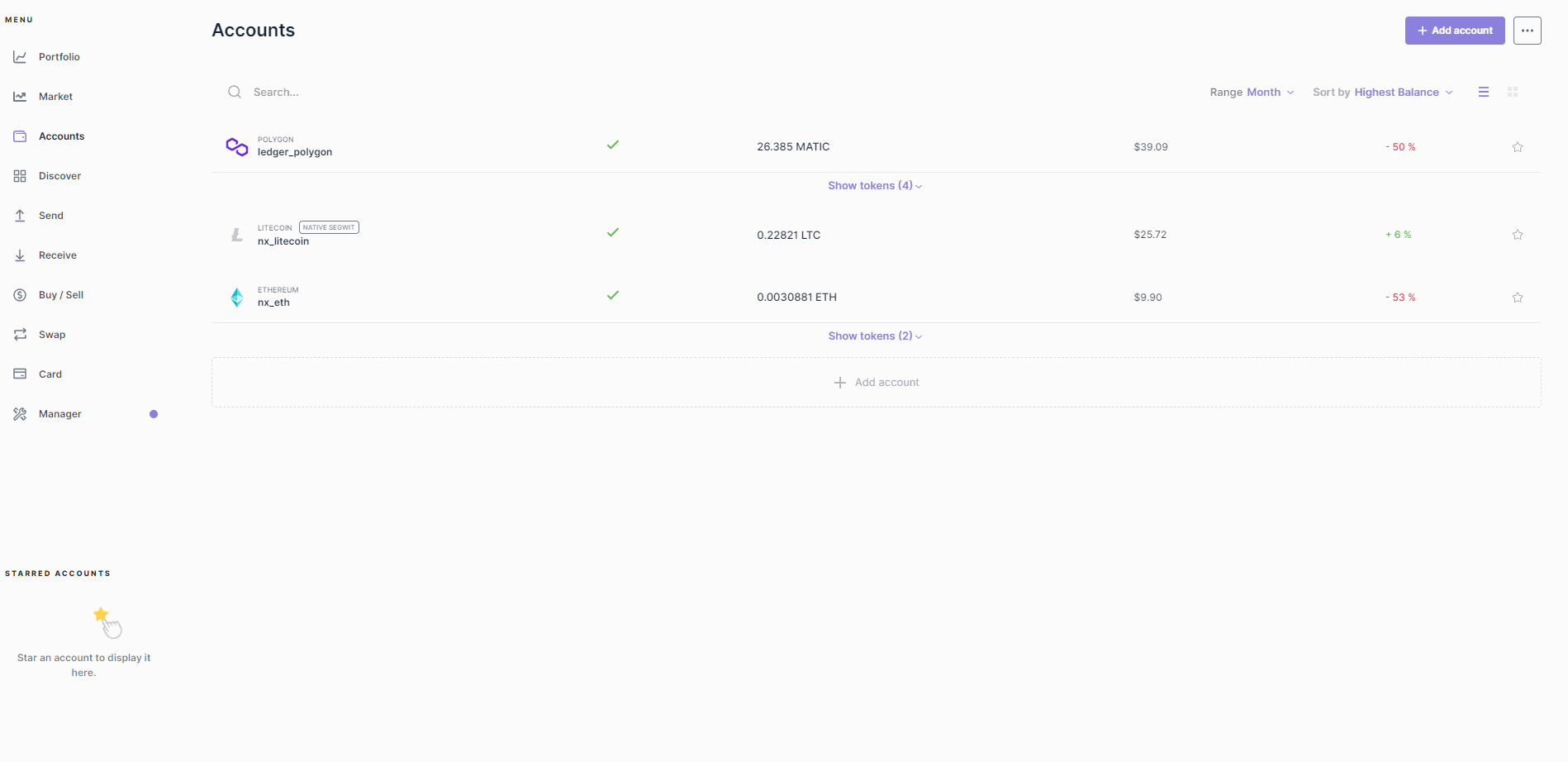Click the $39.09 value
The height and width of the screenshot is (762, 1568).
[x=1151, y=147]
